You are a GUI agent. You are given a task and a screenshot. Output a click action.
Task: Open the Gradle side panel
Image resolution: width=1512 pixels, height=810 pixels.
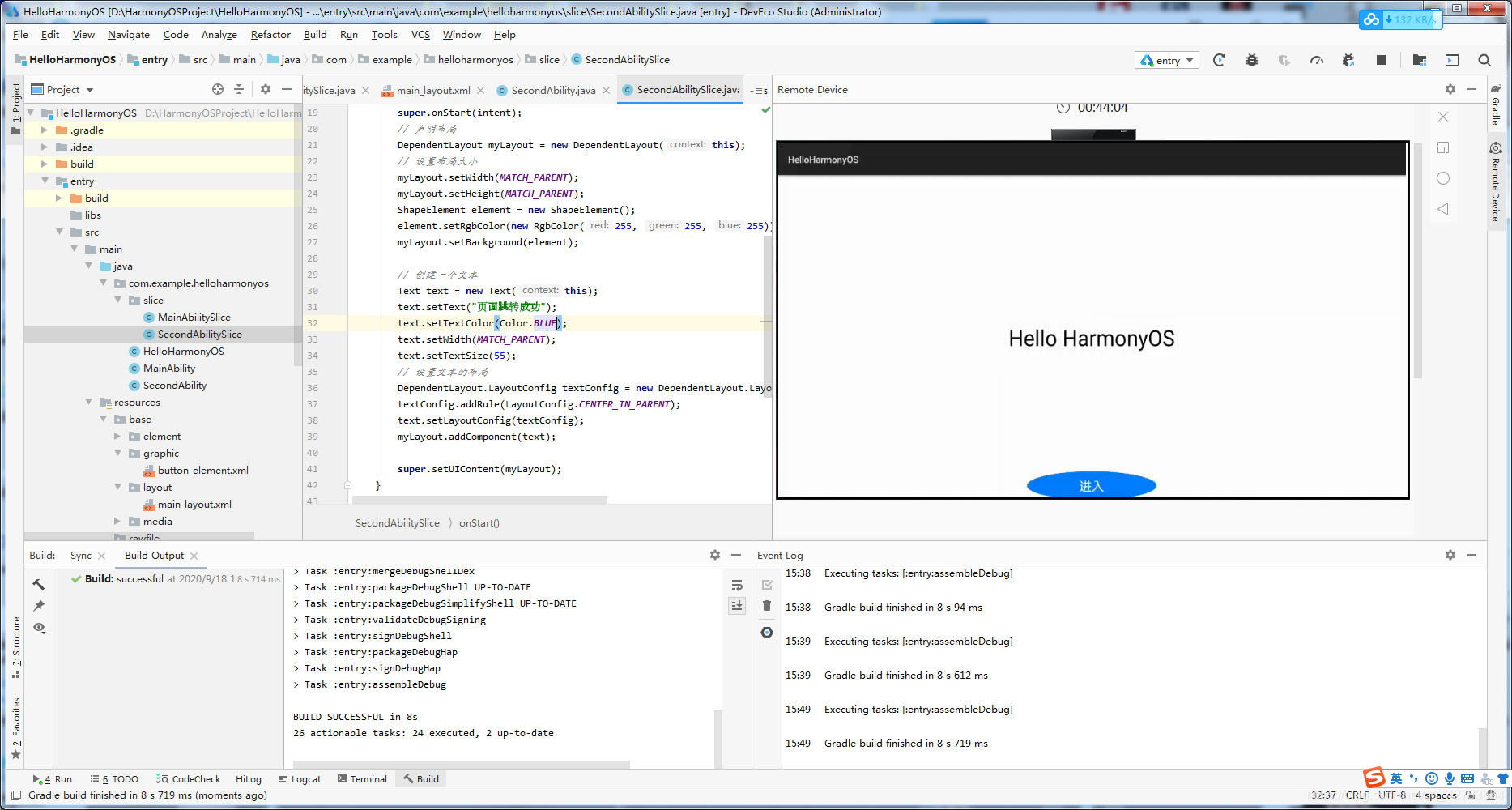tap(1496, 105)
